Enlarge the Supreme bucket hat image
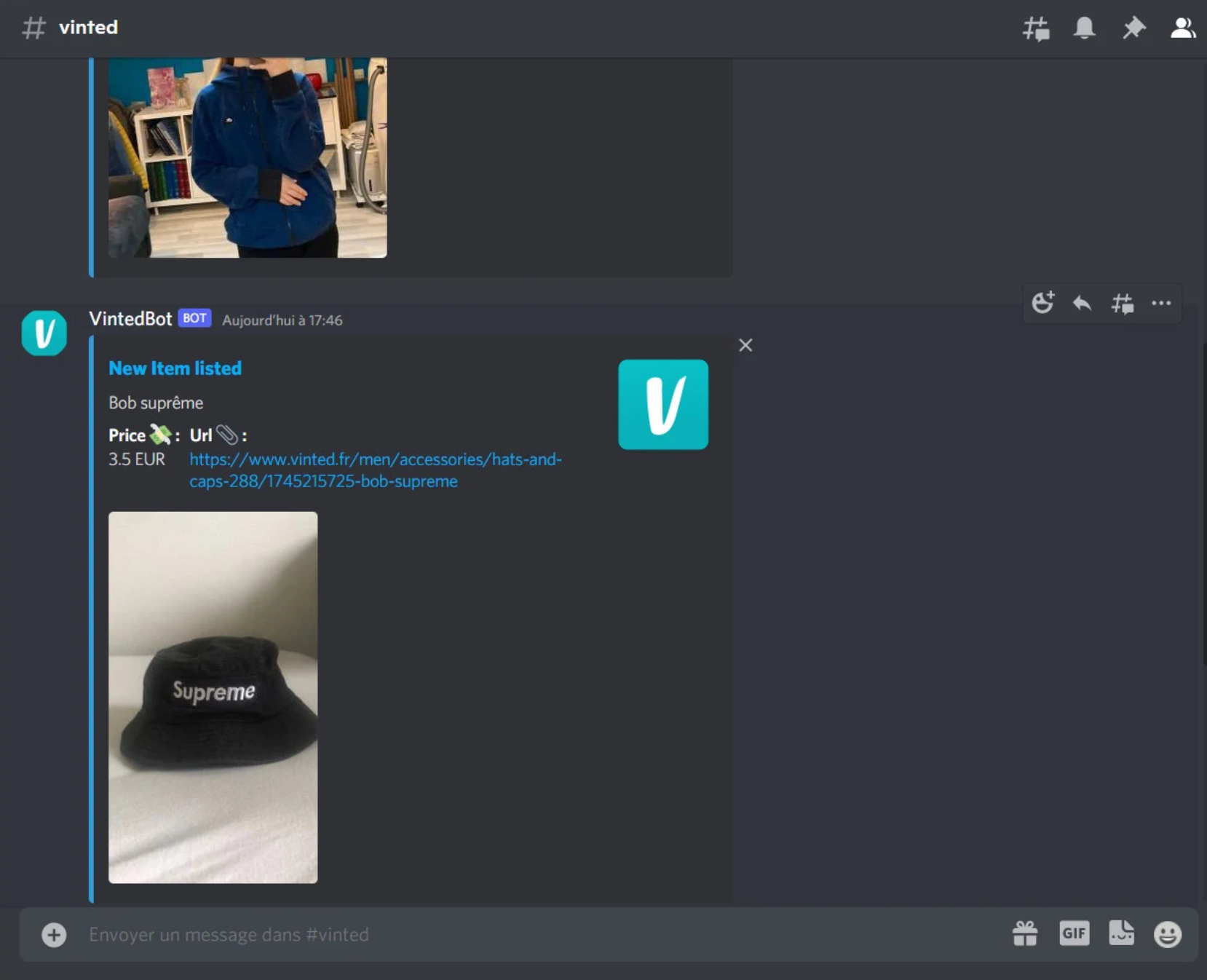 [x=213, y=697]
